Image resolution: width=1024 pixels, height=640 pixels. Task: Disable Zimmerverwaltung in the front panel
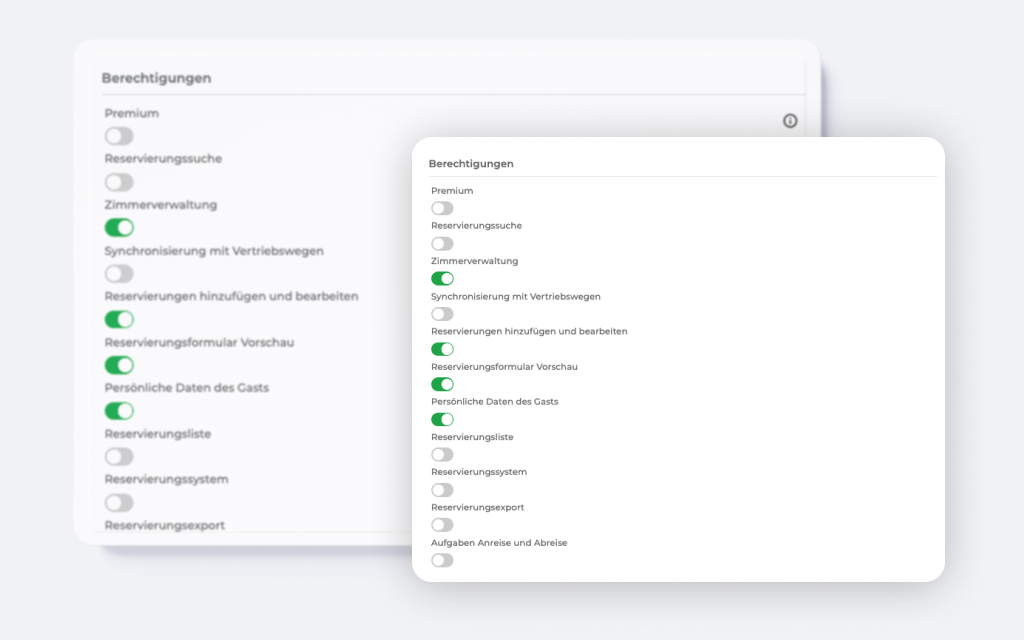coord(442,278)
